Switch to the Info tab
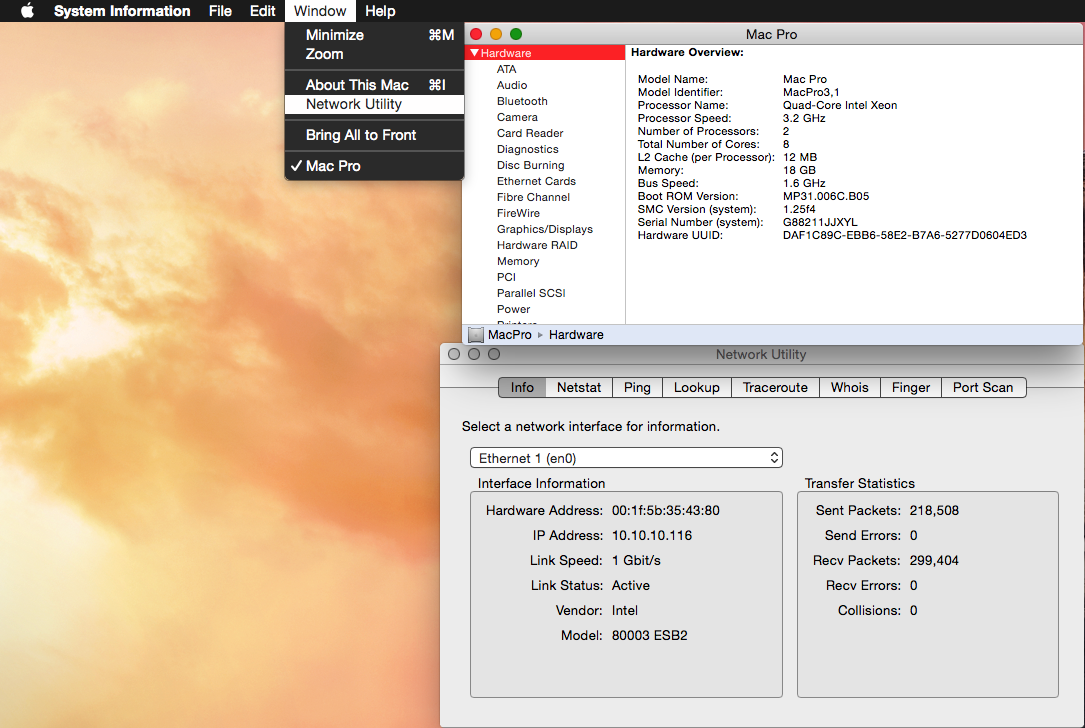Screen dimensions: 1085x728 point(522,388)
